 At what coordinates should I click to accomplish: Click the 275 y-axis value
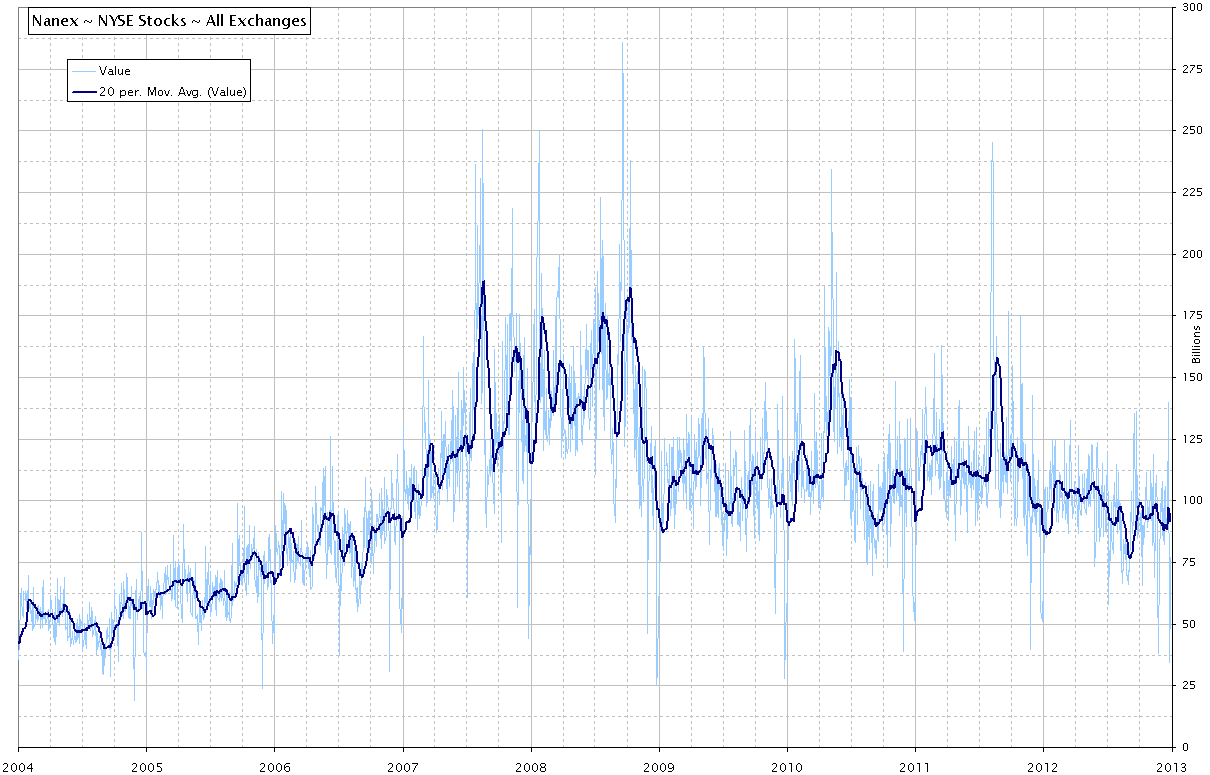[x=1192, y=69]
